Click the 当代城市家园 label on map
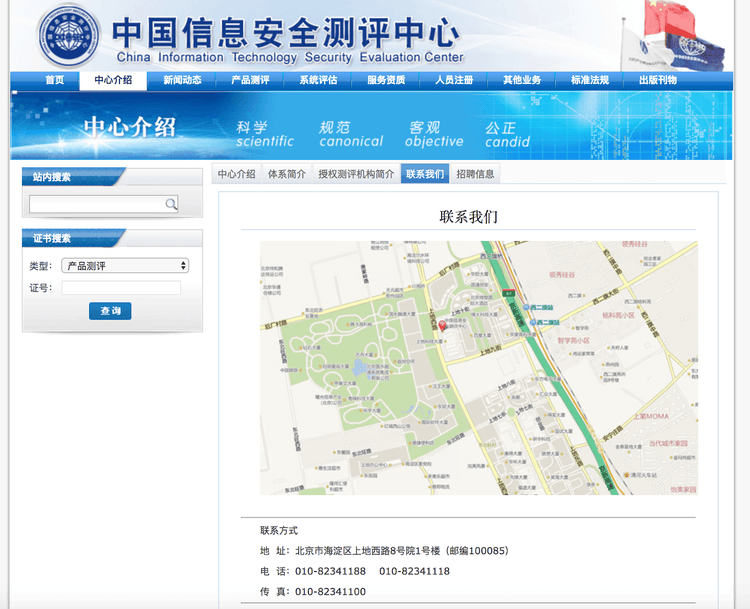 [x=668, y=443]
